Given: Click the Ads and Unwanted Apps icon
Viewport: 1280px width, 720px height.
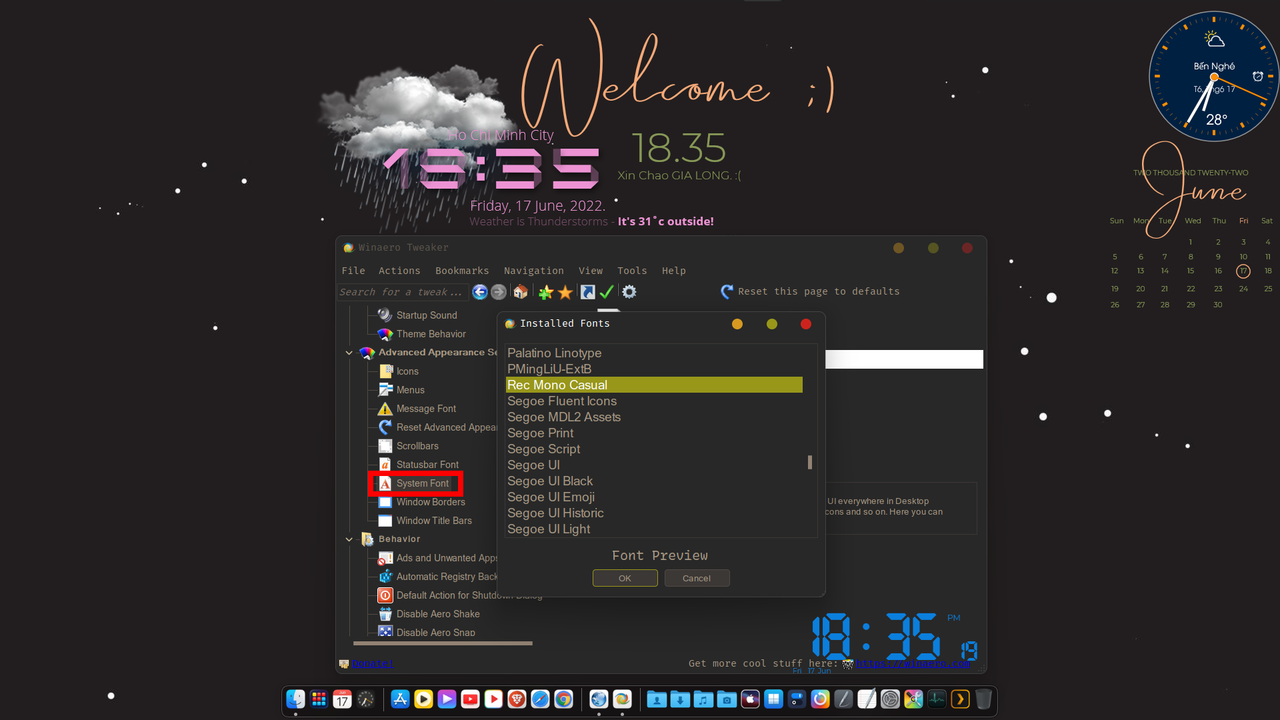Looking at the screenshot, I should (x=385, y=557).
